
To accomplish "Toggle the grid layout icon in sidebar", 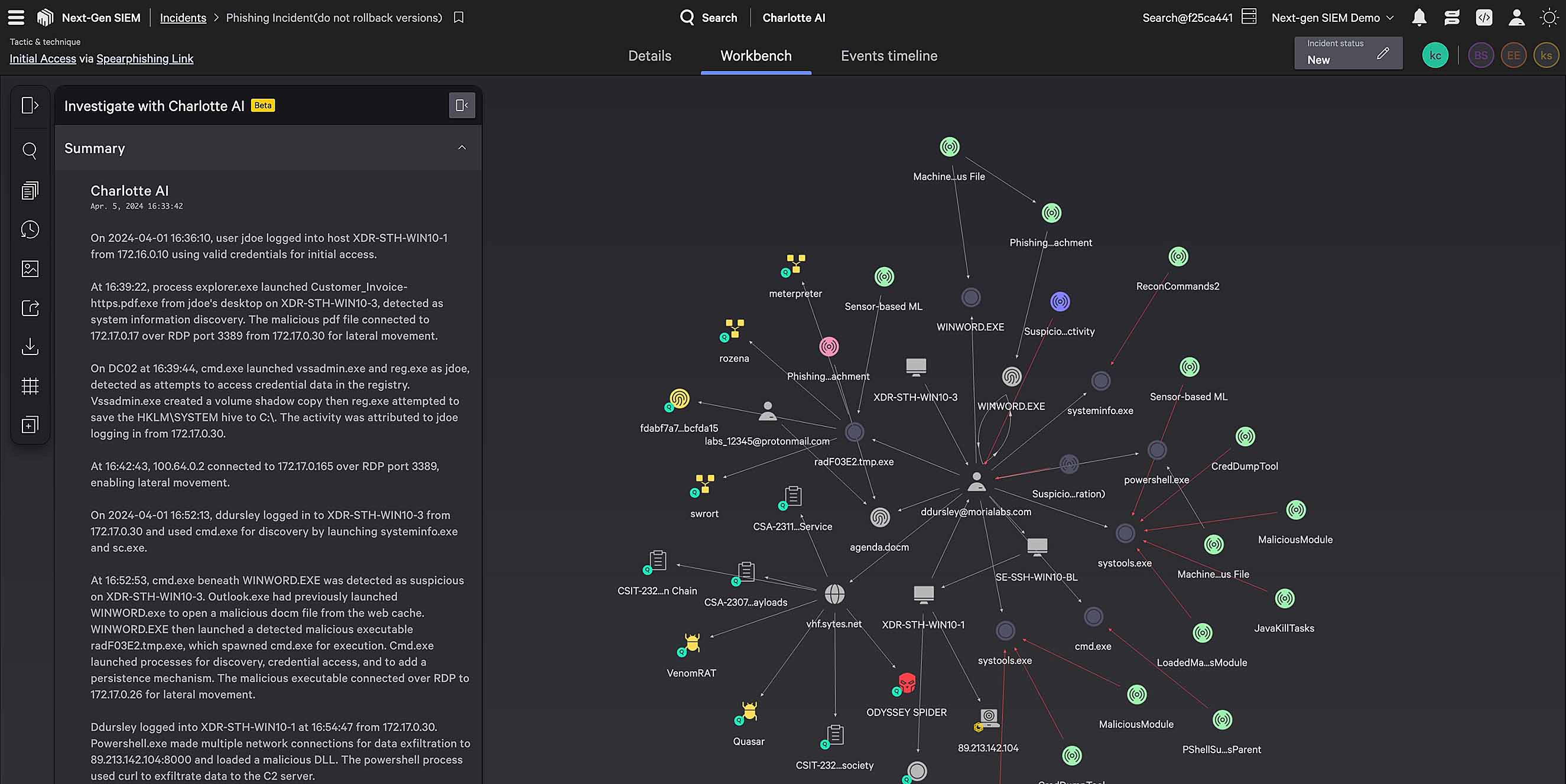I will (x=30, y=386).
